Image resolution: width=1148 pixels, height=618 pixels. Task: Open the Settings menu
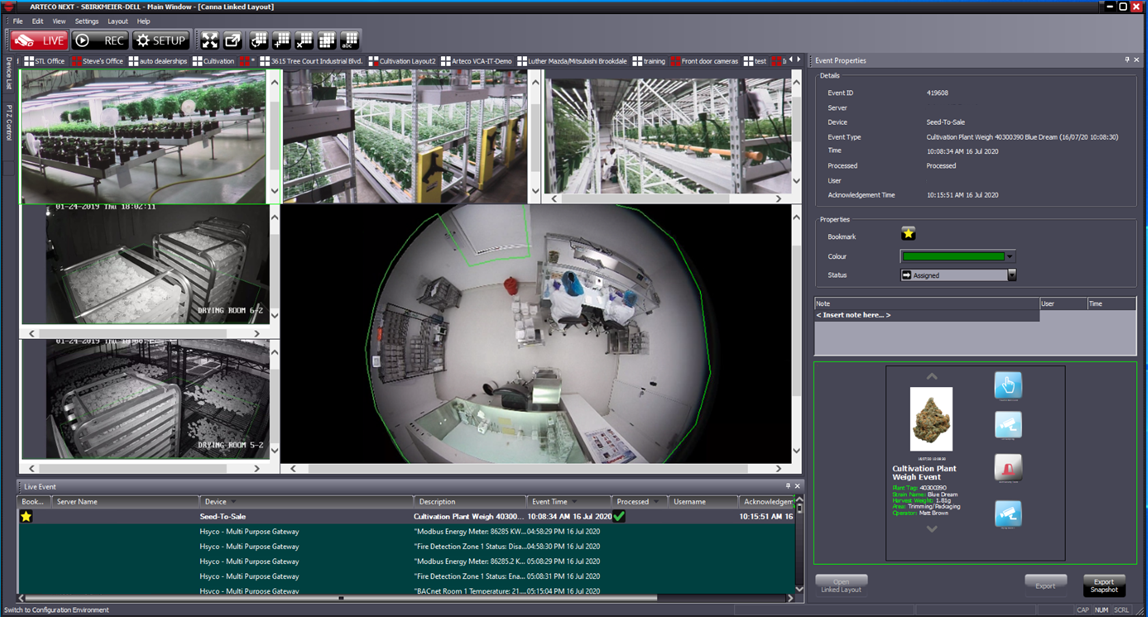pyautogui.click(x=88, y=20)
